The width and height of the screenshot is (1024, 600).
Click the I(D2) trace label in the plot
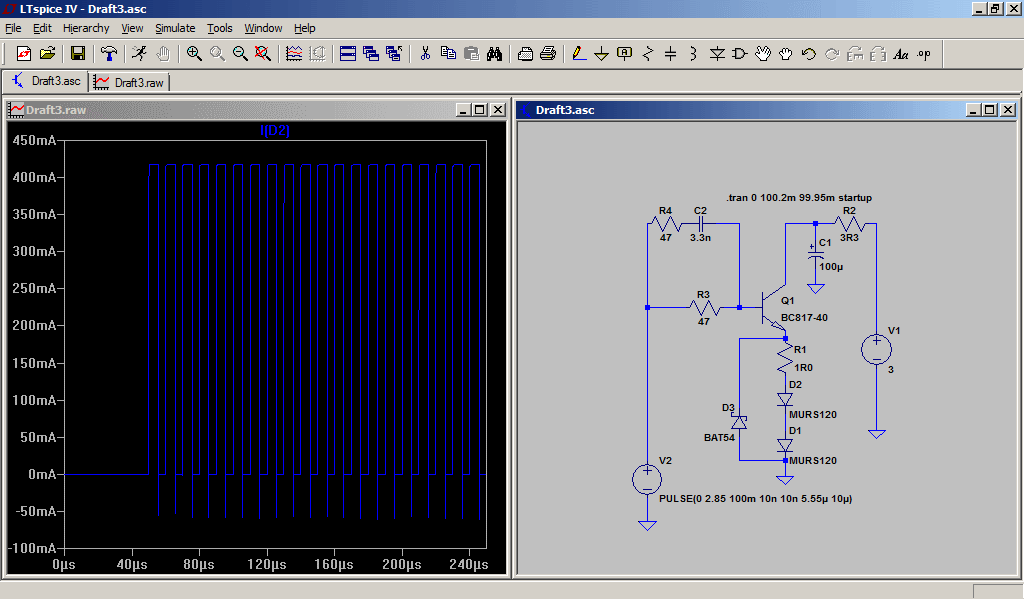[275, 131]
